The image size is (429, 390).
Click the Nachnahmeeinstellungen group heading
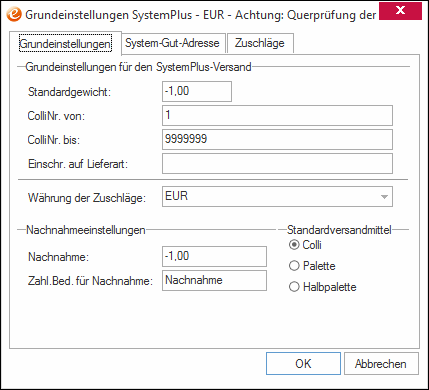coord(86,230)
